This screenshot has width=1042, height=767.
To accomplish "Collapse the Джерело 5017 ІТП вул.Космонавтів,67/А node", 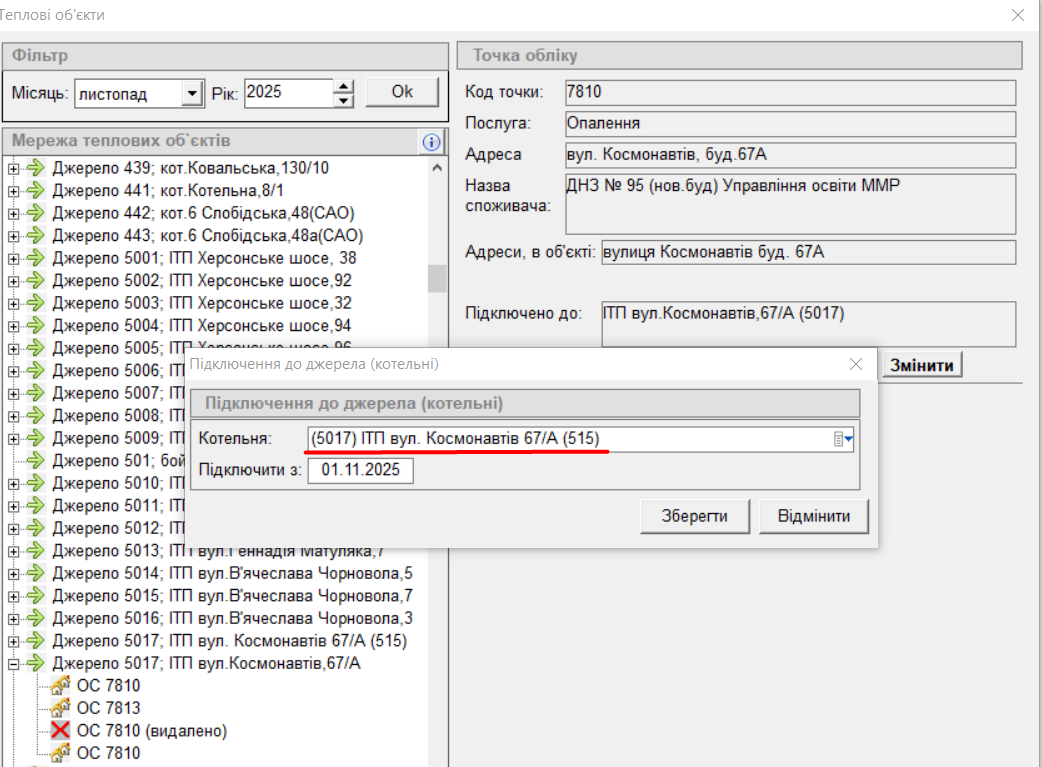I will coord(14,663).
